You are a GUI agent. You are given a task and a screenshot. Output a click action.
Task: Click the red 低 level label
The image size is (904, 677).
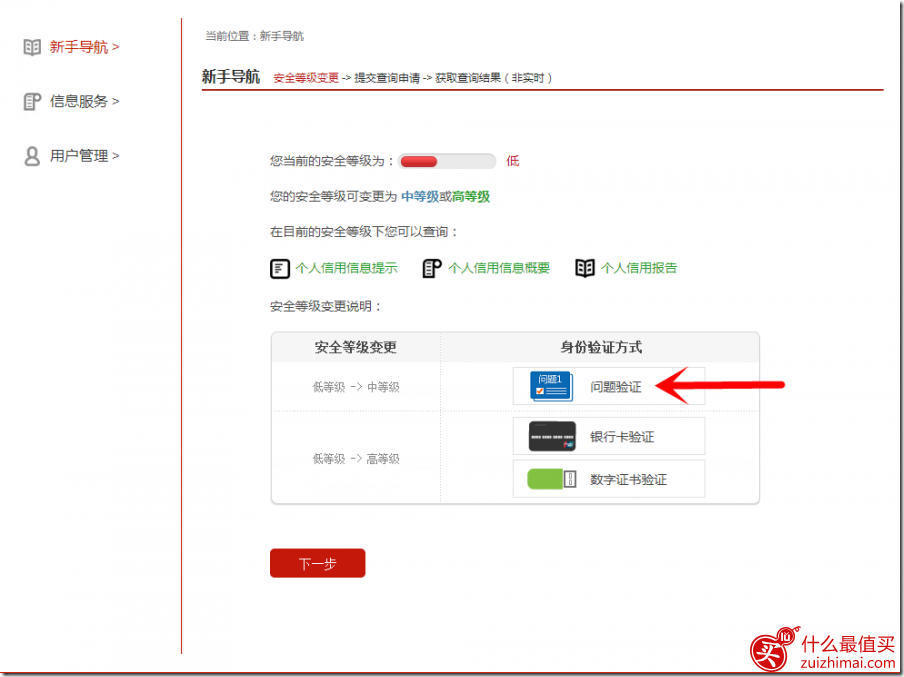[513, 161]
